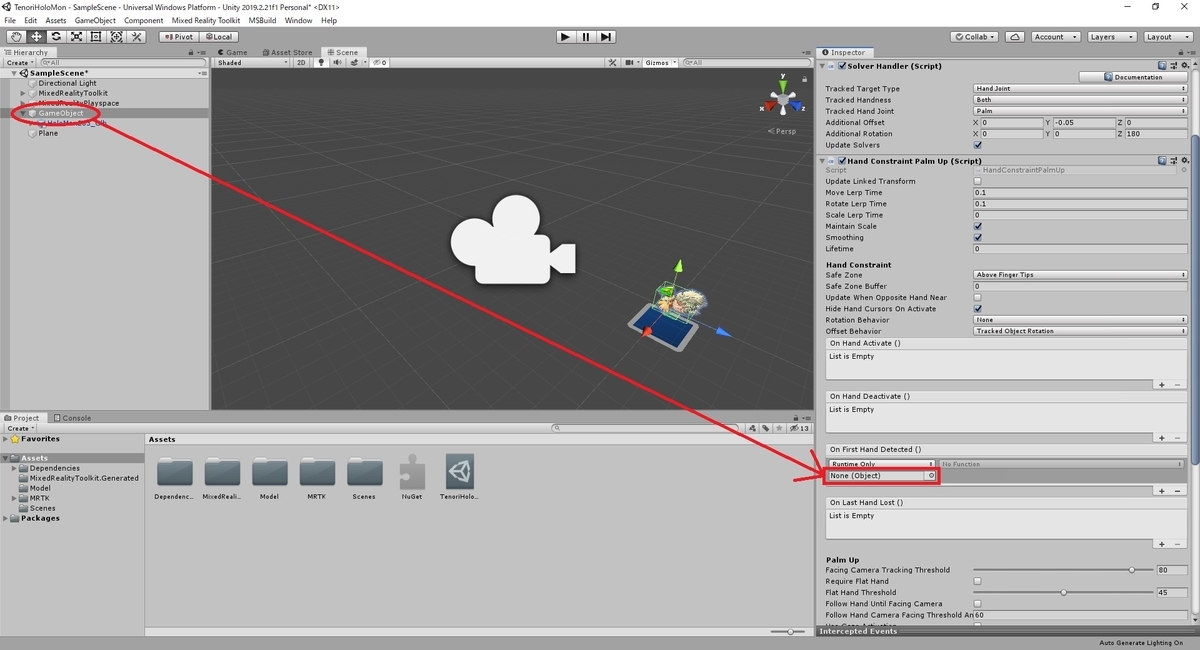
Task: Click Move Lerp Time input field
Action: (x=1080, y=192)
